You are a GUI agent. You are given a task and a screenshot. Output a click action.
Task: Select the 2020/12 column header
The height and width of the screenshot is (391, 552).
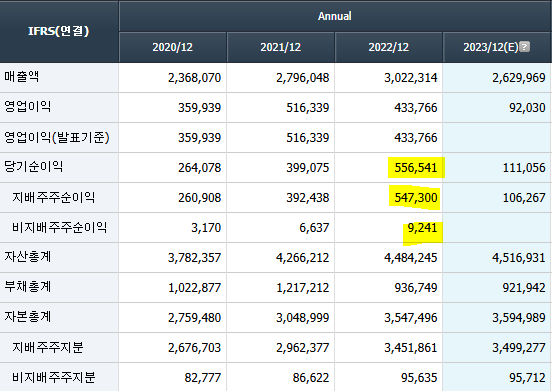pyautogui.click(x=172, y=47)
